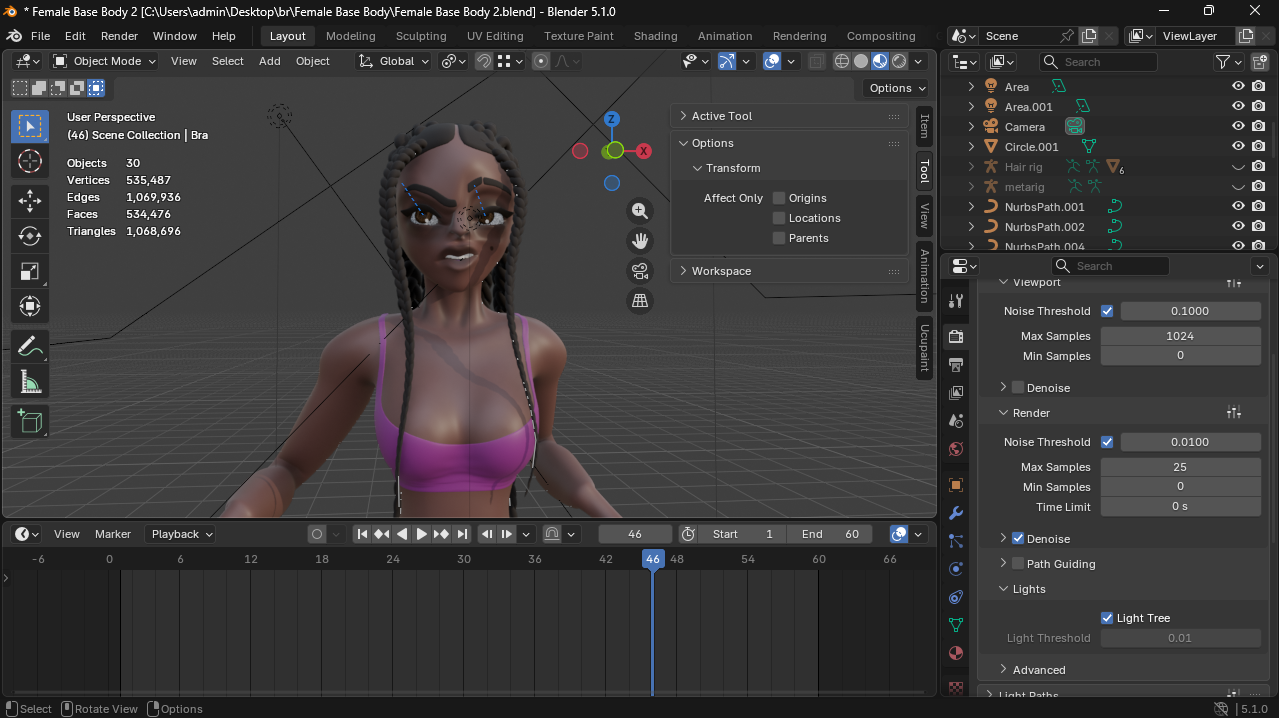This screenshot has width=1279, height=718.
Task: Activate the Transform tool
Action: [x=30, y=306]
